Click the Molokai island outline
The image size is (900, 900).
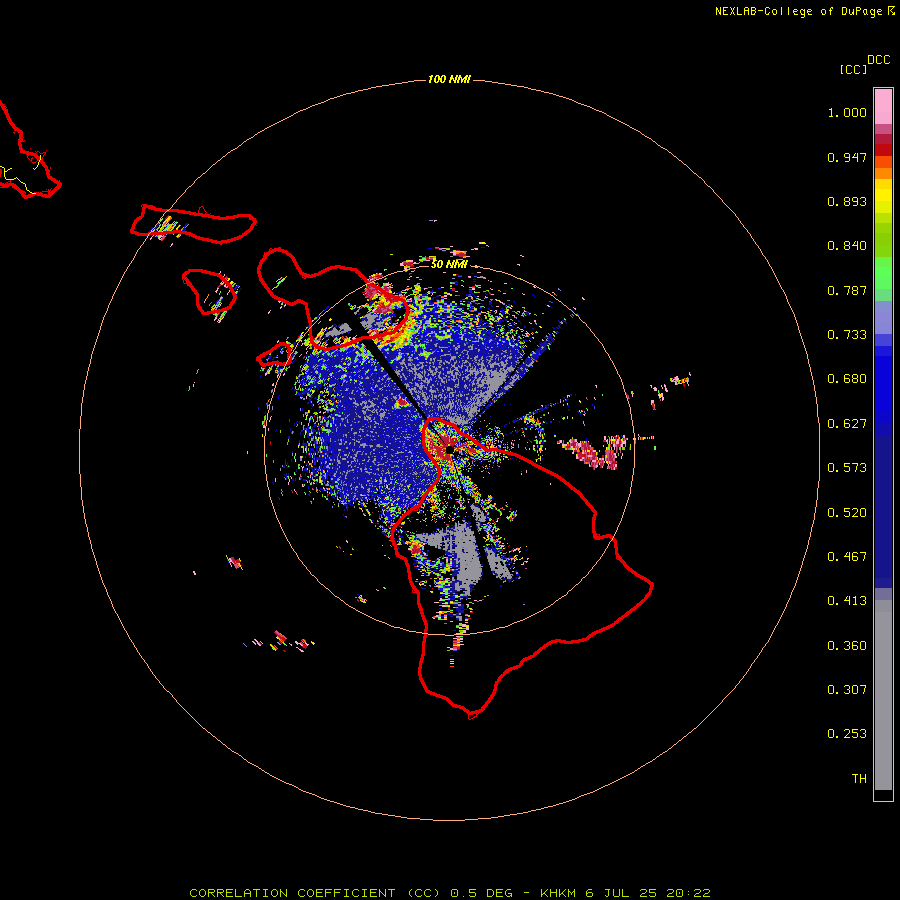193,223
